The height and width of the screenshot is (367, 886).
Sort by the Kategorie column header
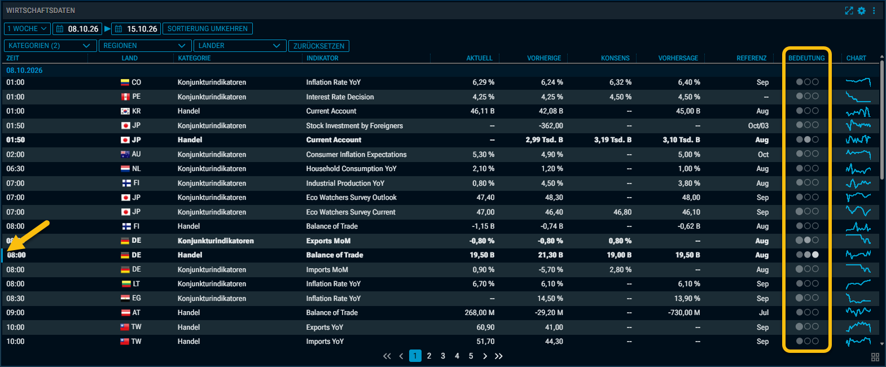point(194,58)
